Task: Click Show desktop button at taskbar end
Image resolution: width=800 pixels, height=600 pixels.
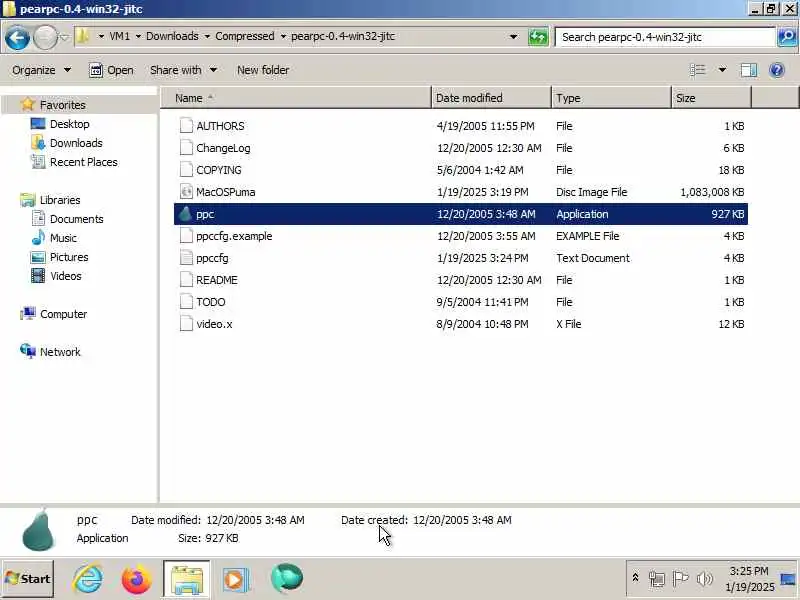Action: coord(788,579)
